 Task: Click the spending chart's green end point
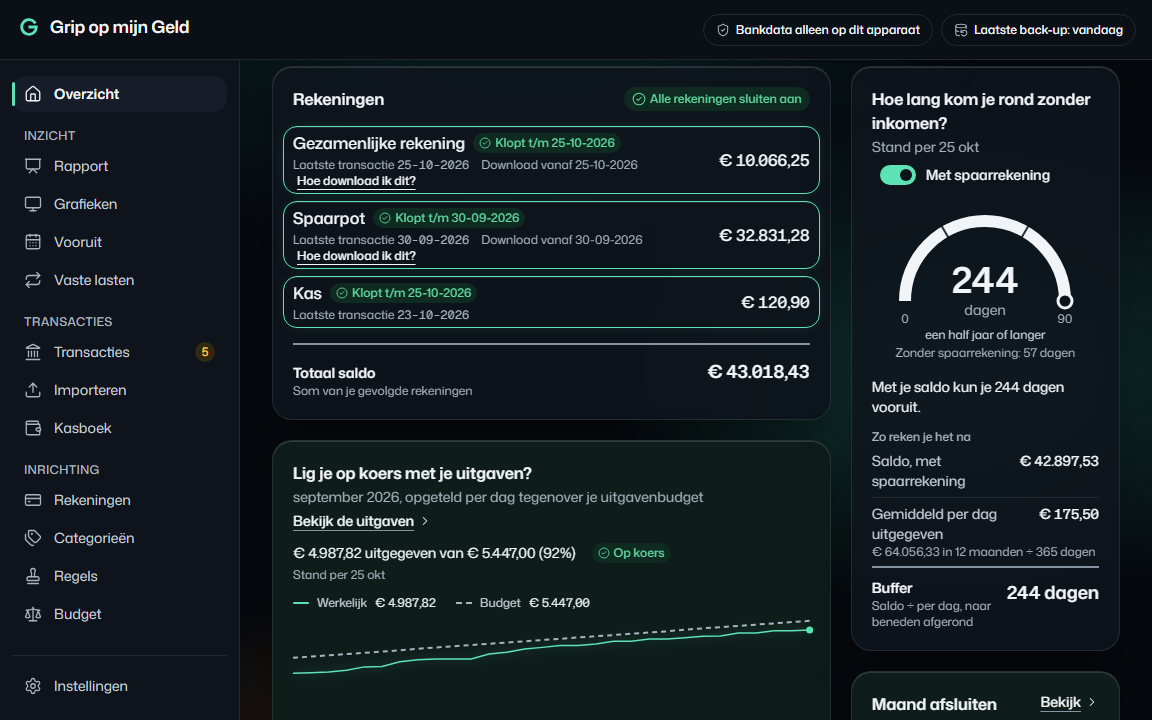coord(810,630)
